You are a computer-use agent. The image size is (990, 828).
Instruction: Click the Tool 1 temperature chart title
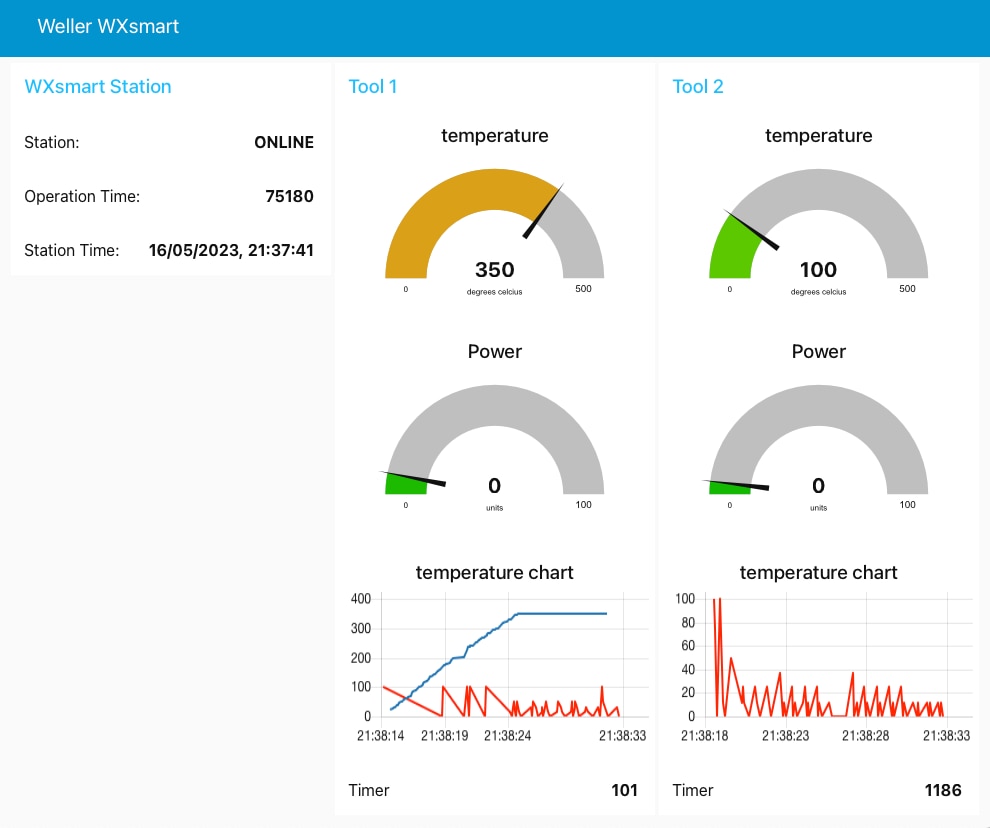pos(494,573)
